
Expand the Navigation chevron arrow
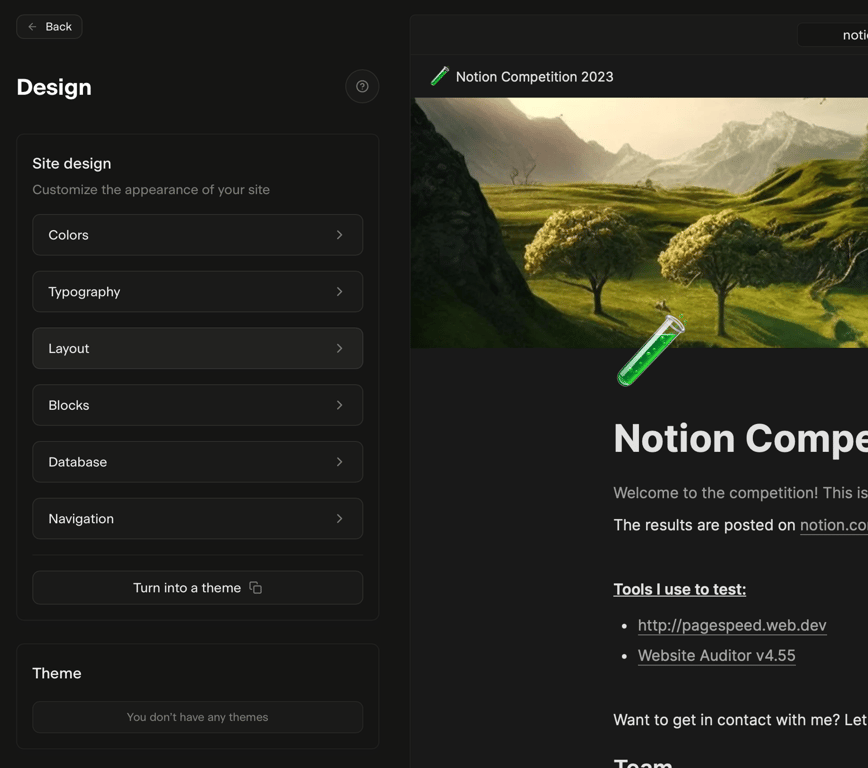pos(339,519)
